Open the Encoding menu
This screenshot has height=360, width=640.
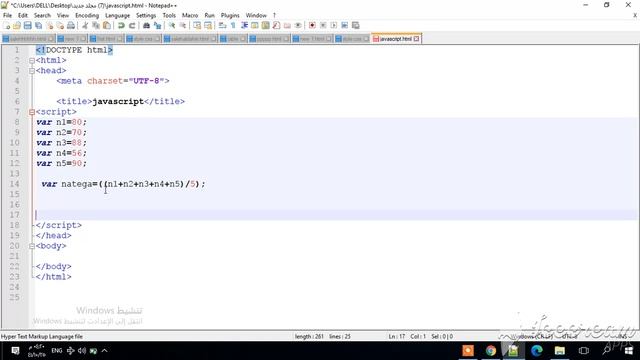click(x=87, y=15)
